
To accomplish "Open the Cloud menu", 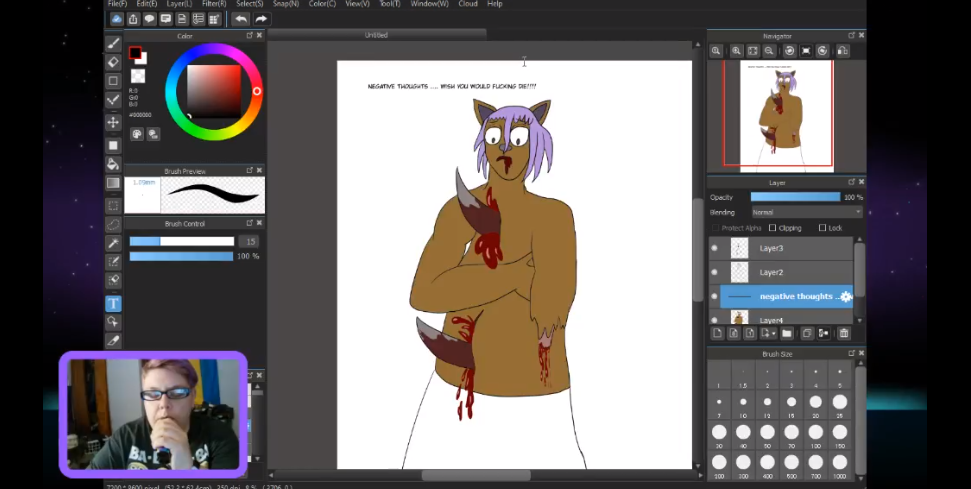I will coord(468,4).
